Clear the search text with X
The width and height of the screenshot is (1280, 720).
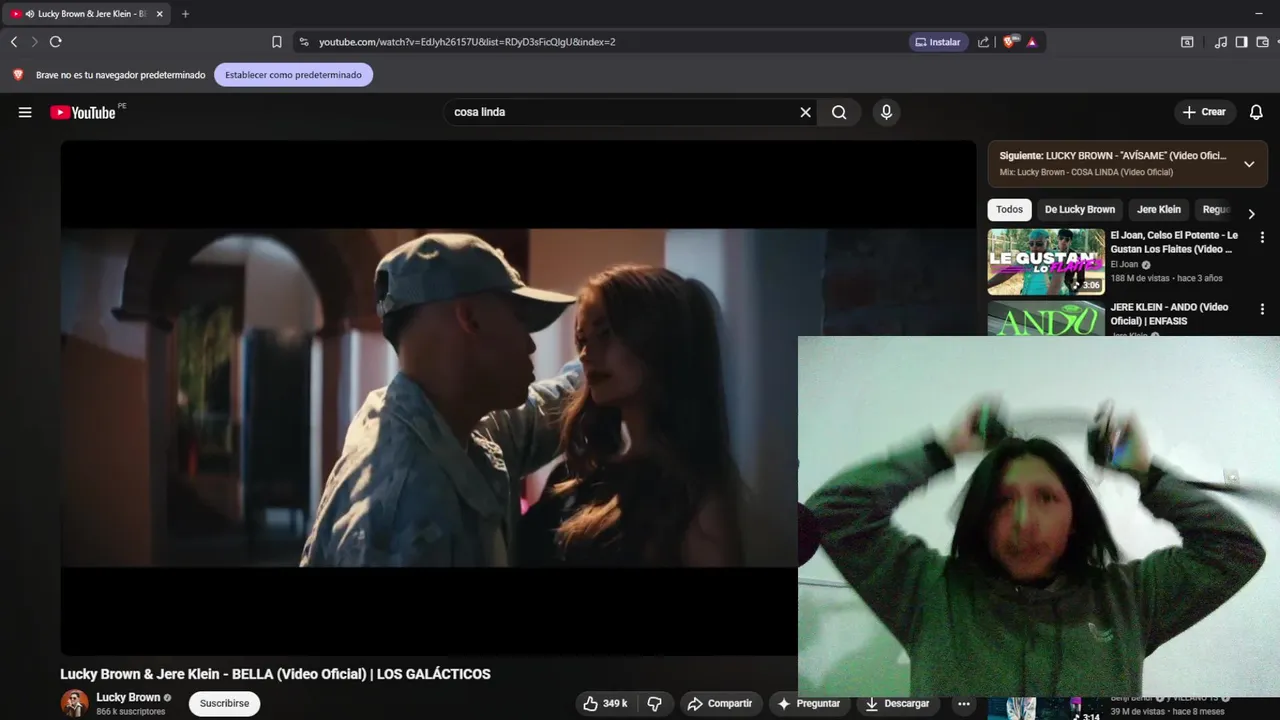point(805,112)
